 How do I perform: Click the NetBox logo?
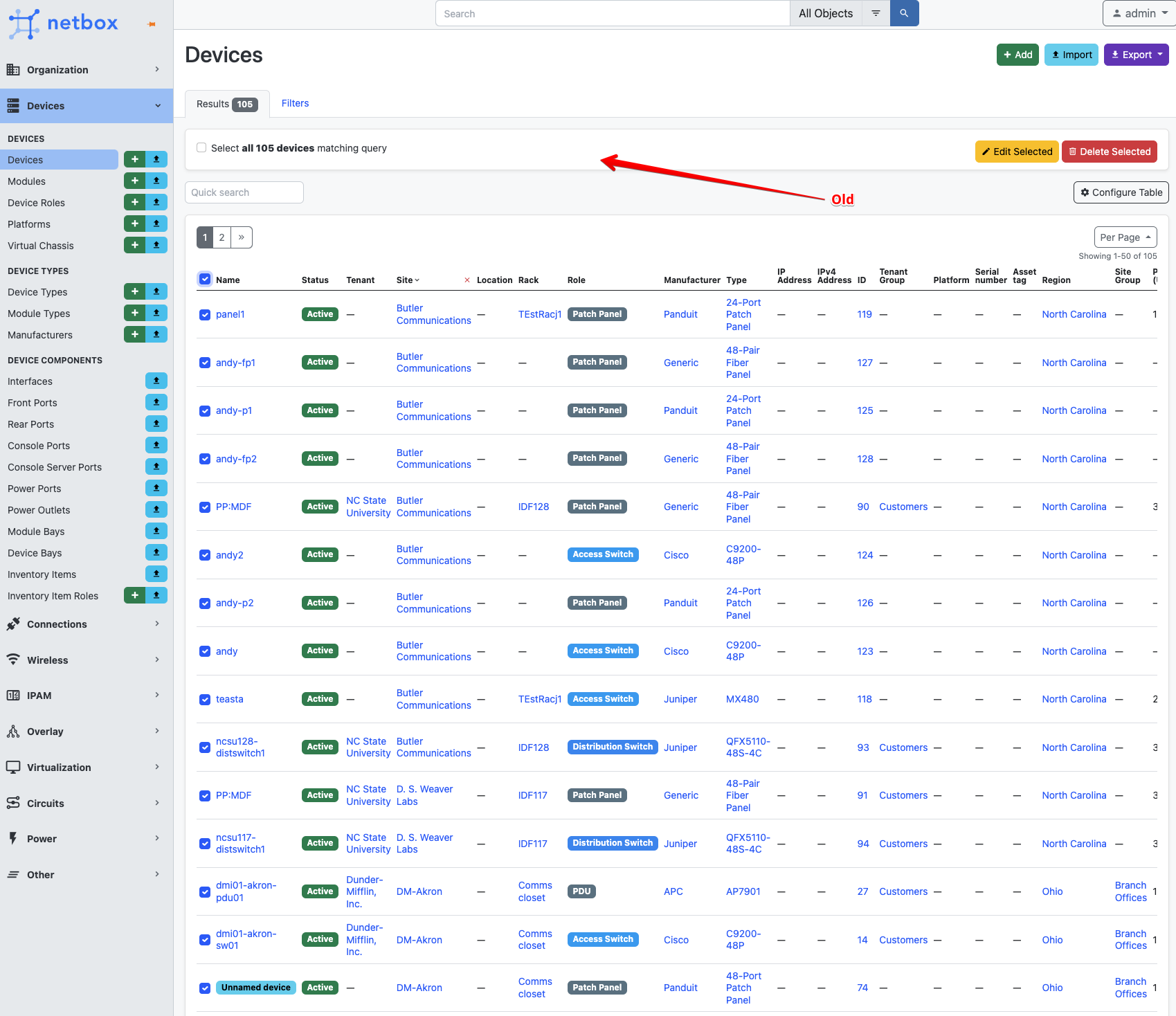tap(63, 23)
